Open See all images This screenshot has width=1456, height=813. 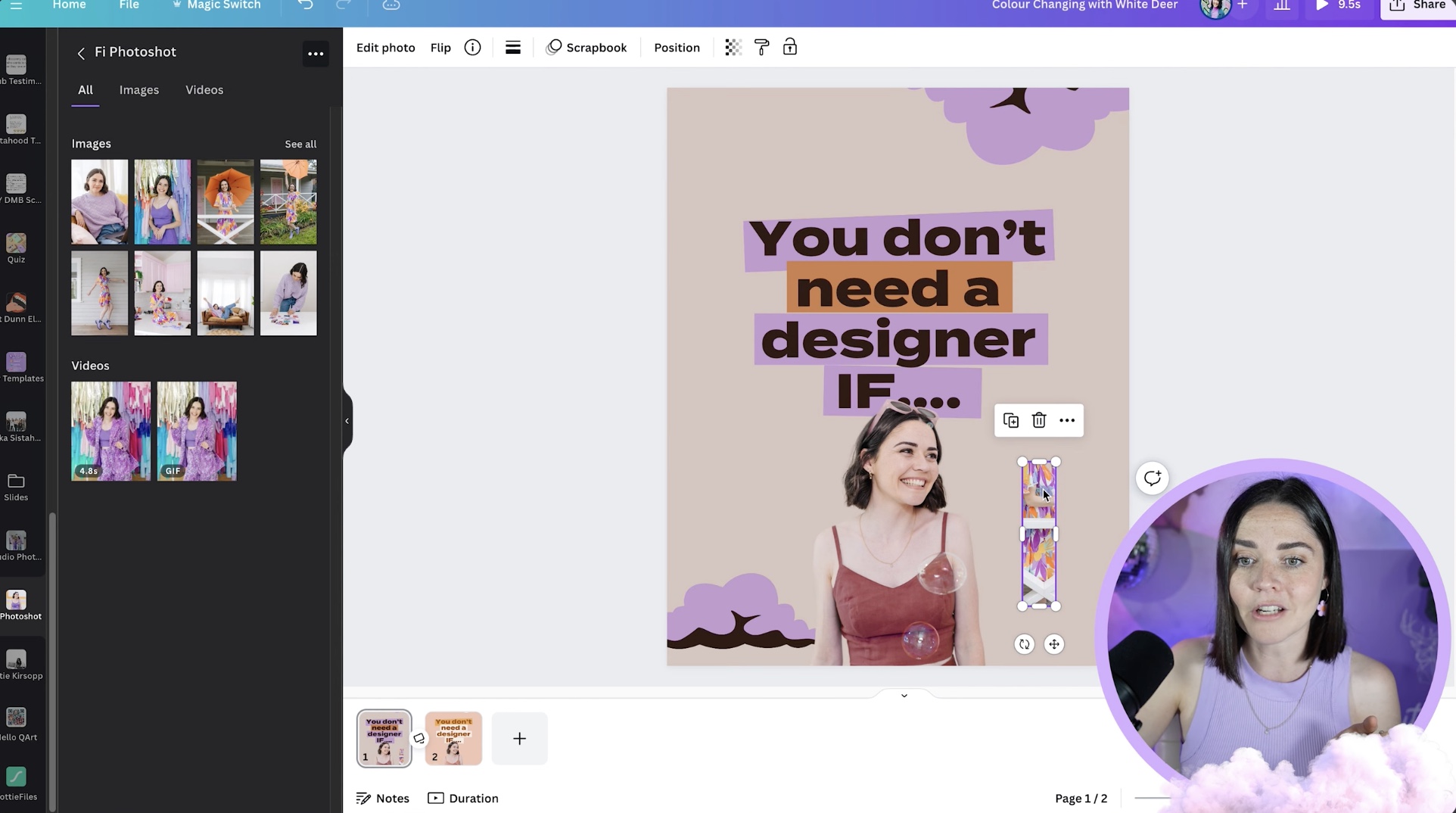[x=300, y=144]
